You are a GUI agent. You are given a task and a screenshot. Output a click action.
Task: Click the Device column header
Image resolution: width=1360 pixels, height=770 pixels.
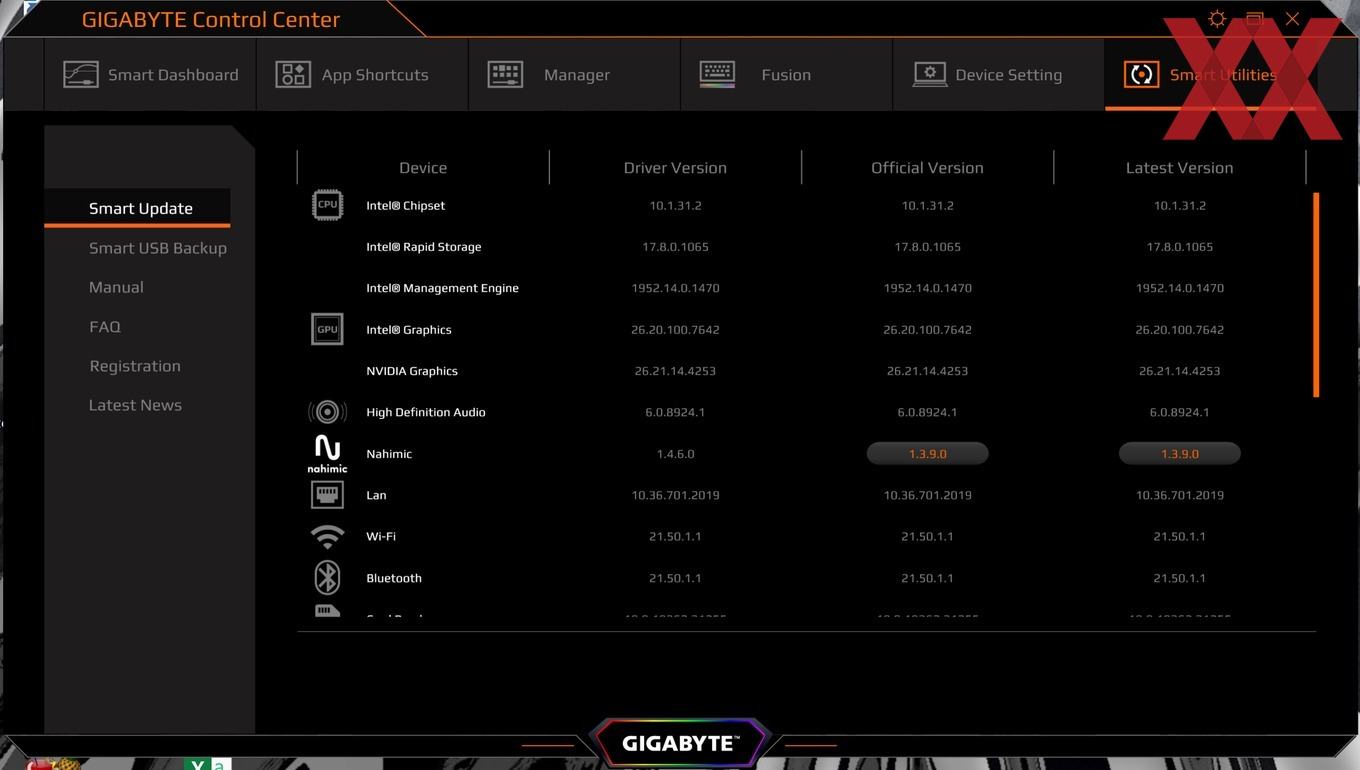(x=423, y=168)
